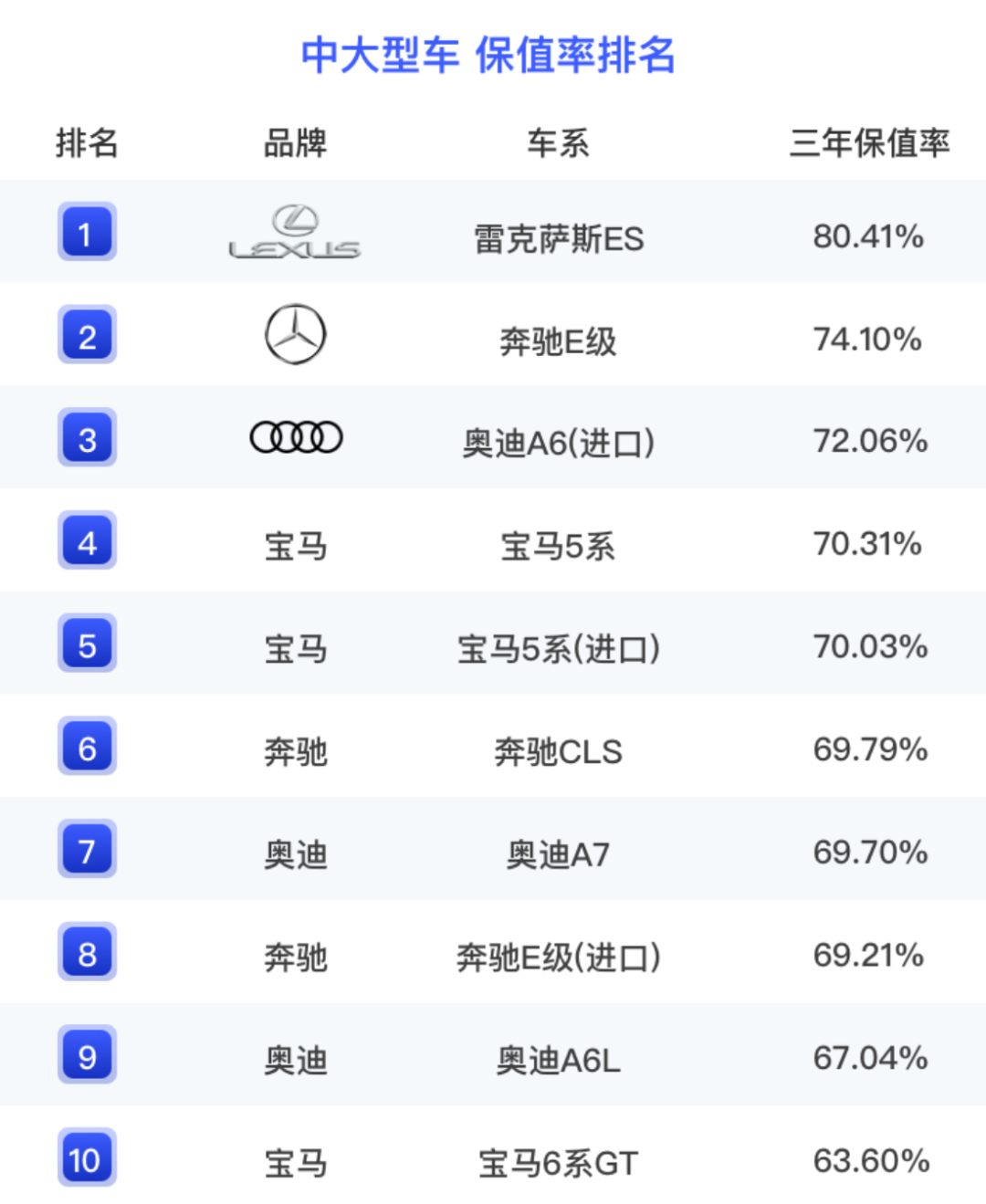The width and height of the screenshot is (986, 1204).
Task: Click the Mercedes-Benz star logo
Action: pos(295,334)
